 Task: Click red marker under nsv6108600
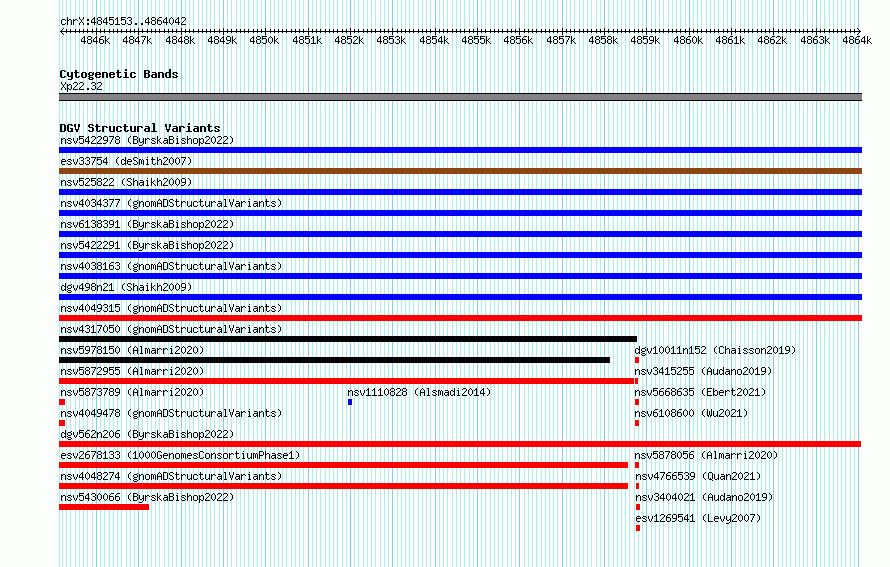[637, 423]
